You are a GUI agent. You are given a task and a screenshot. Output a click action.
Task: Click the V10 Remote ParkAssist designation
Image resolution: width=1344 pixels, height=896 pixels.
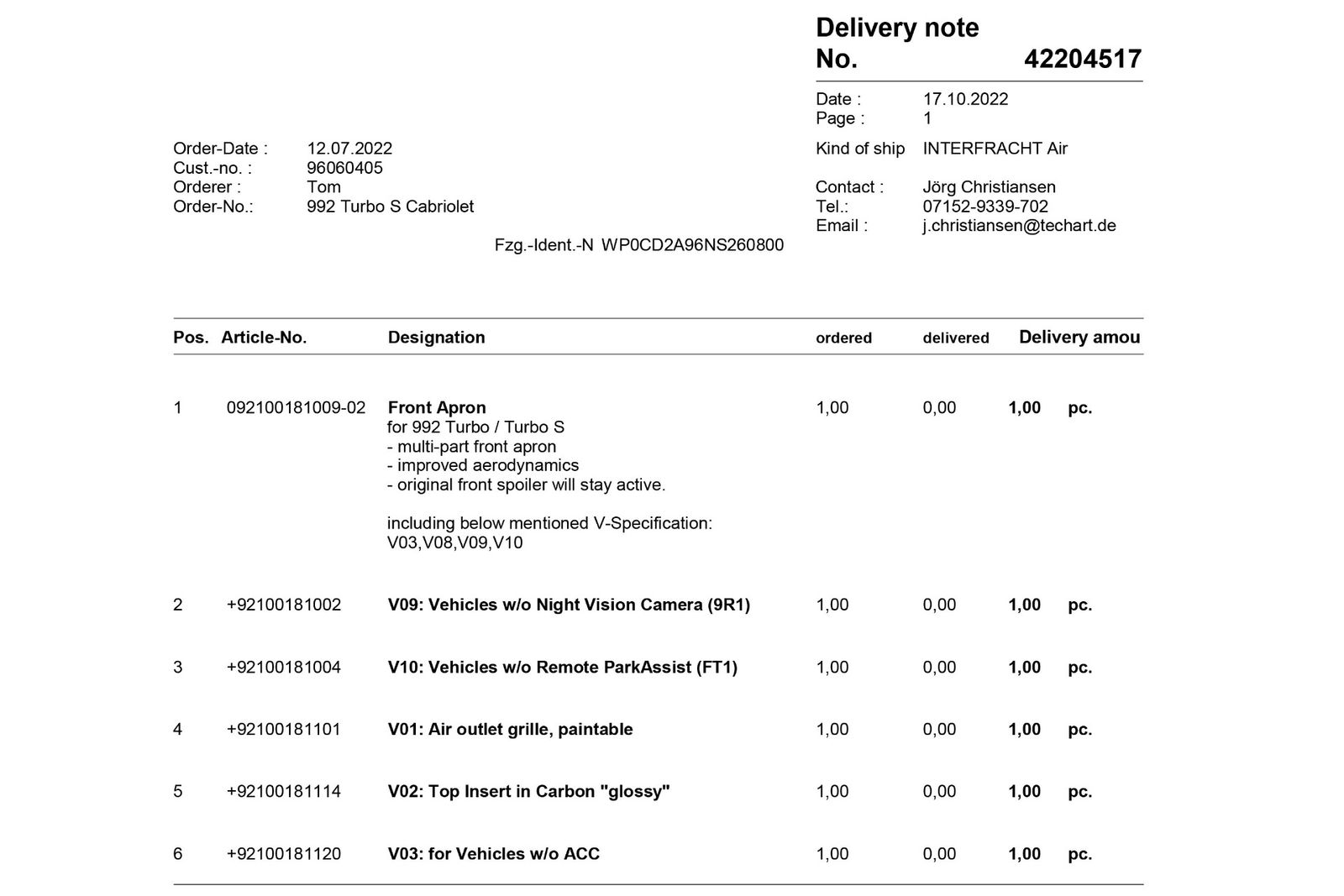pos(562,668)
